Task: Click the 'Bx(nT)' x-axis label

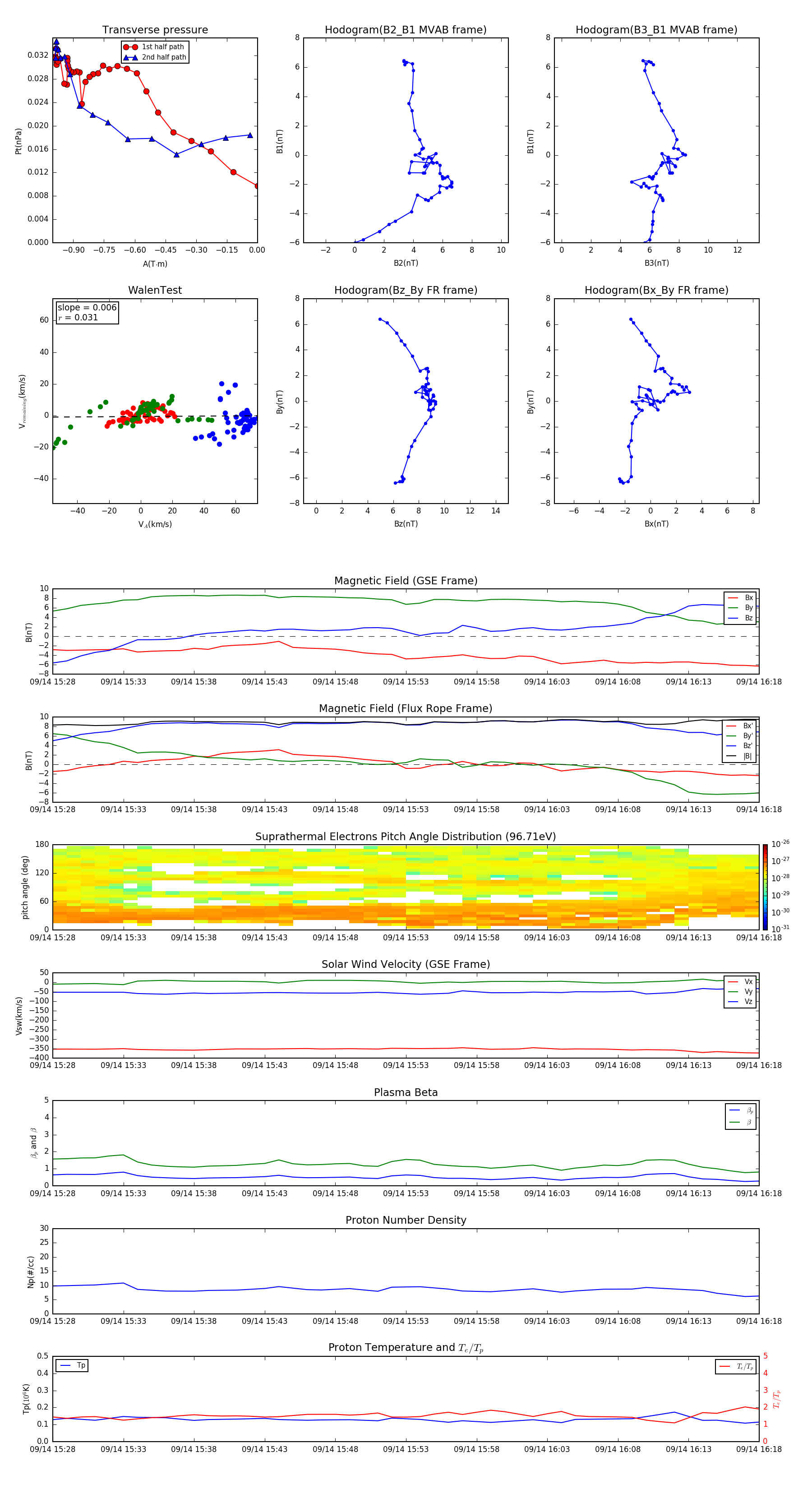Action: 656,524
